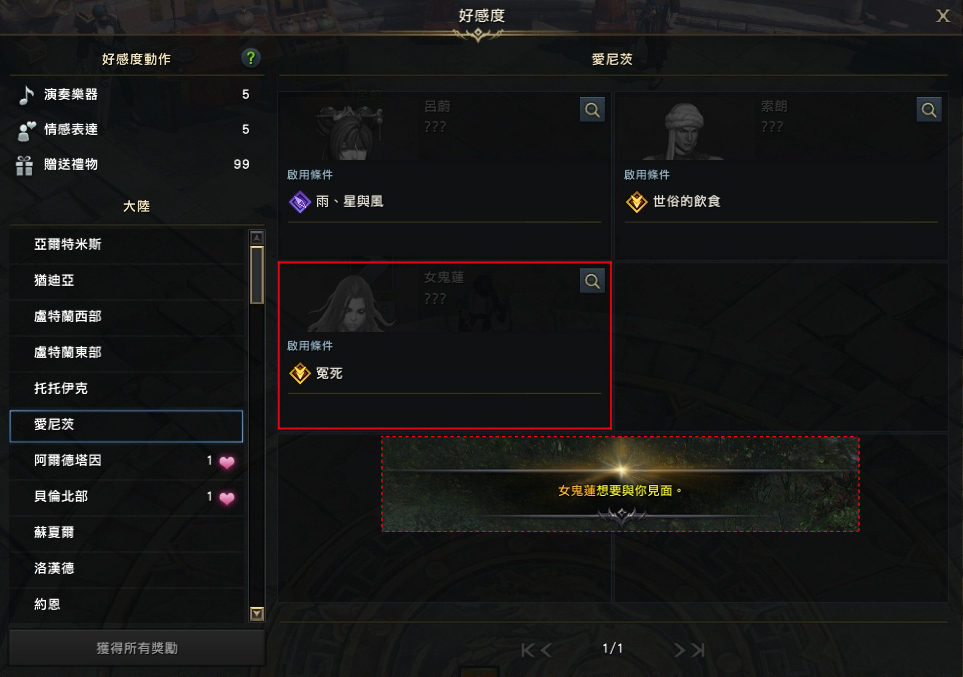Click the pink heart next to 阿爾德塔因
This screenshot has height=677, width=963.
point(227,462)
